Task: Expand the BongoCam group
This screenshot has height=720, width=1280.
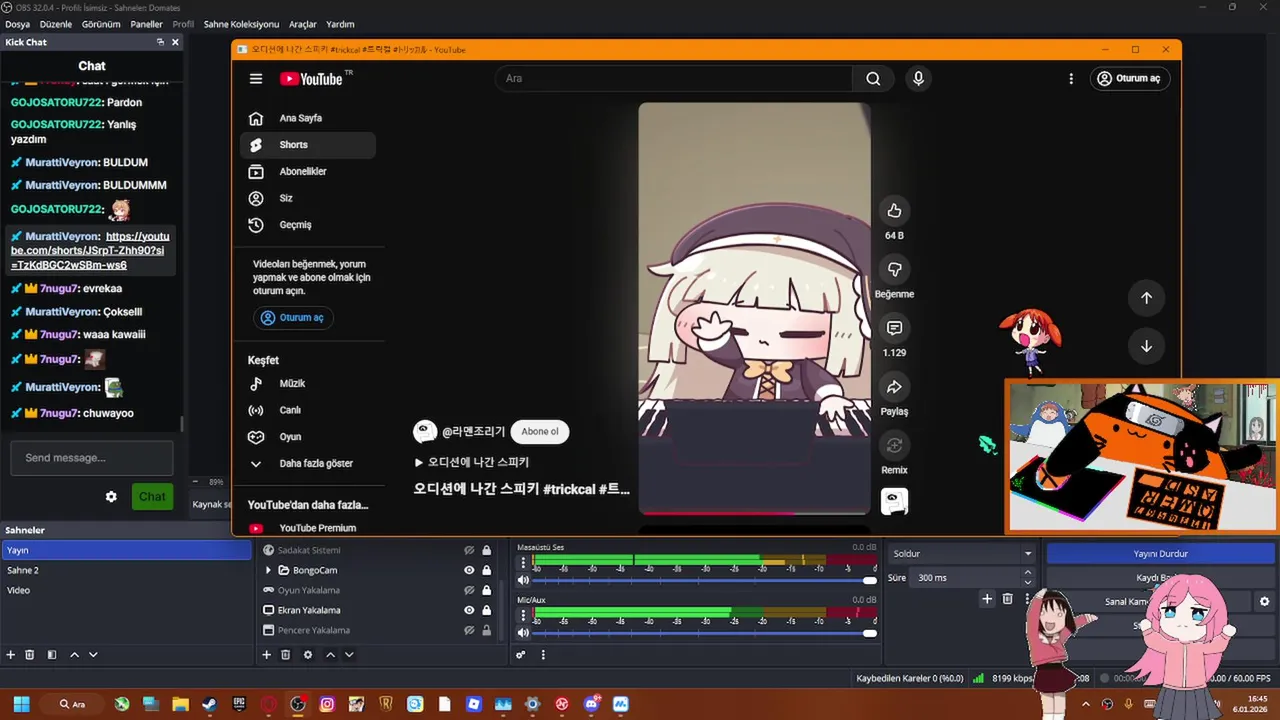Action: point(268,570)
